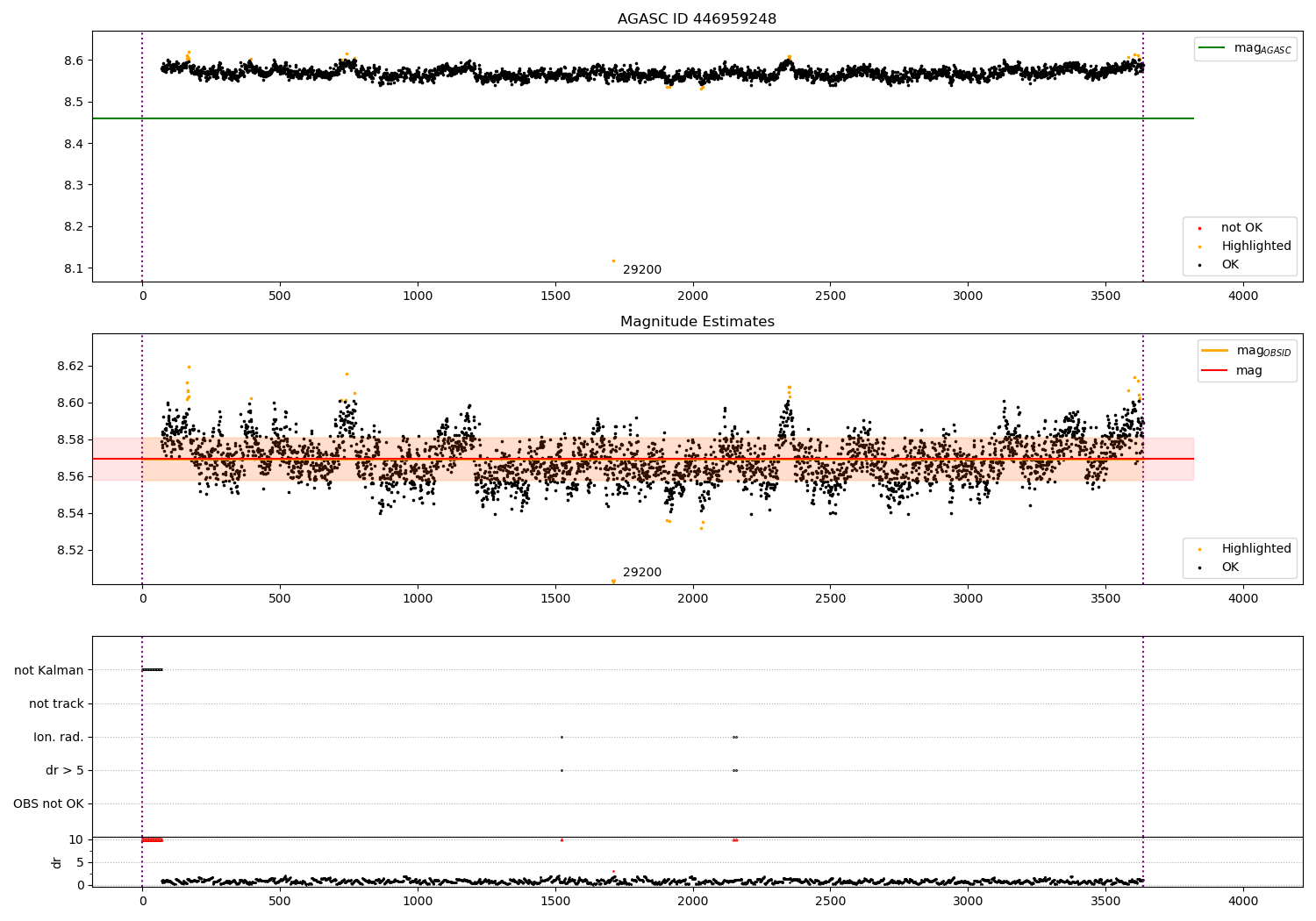Click the '2000' x-tick under the Magnitude Estimates plot
This screenshot has width=1316, height=921.
point(693,599)
